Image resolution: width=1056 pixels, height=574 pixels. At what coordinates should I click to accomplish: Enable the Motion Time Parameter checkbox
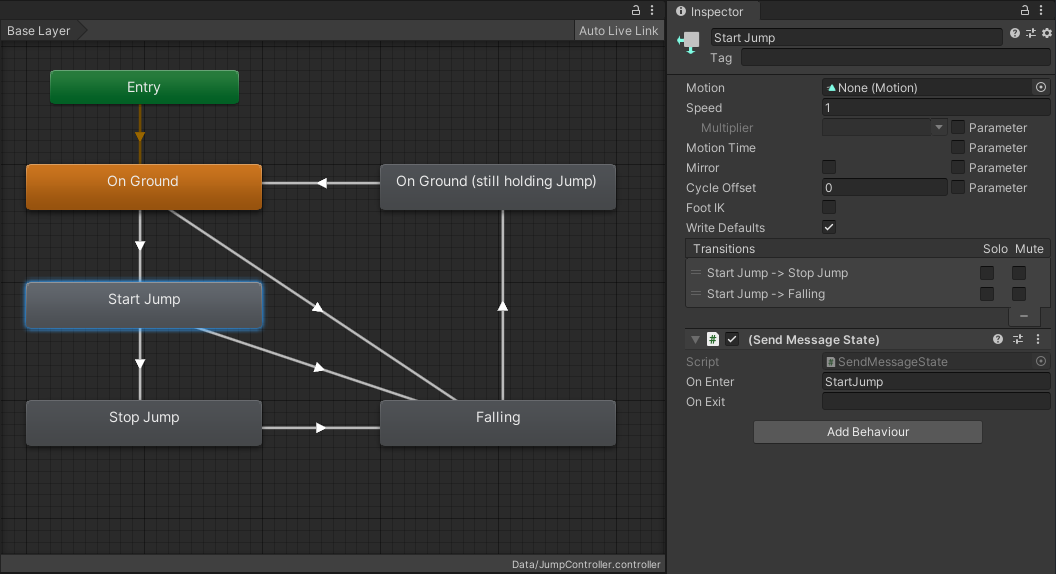pos(958,147)
